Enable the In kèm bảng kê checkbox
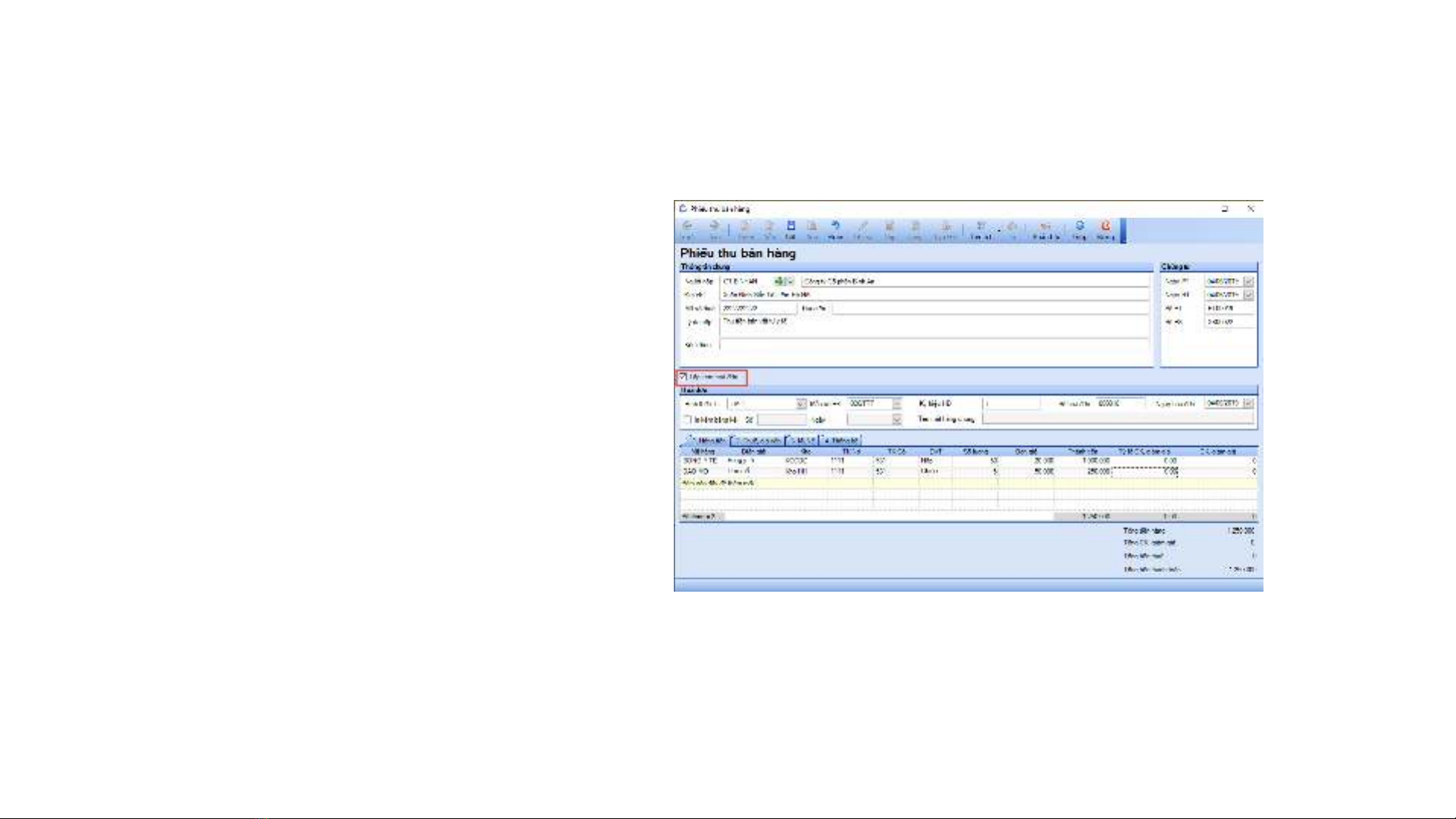The image size is (1456, 819). click(688, 420)
